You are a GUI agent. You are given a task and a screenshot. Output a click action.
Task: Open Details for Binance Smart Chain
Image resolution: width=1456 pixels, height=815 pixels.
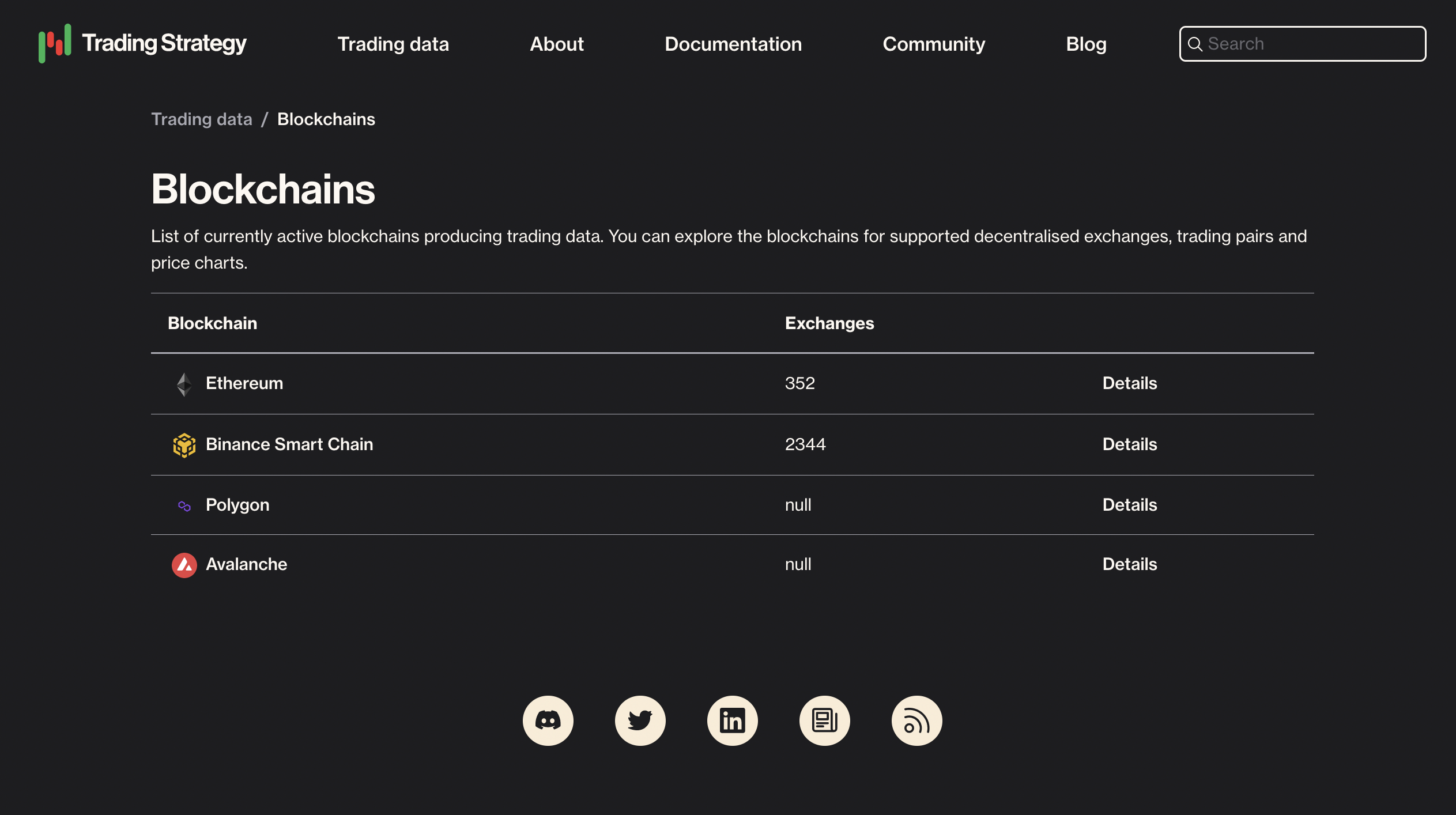click(1129, 444)
